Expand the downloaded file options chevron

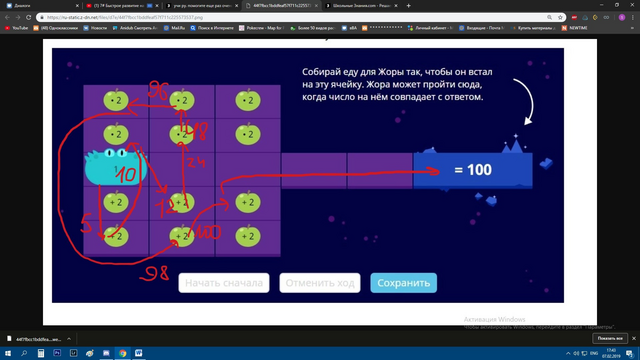pos(69,339)
